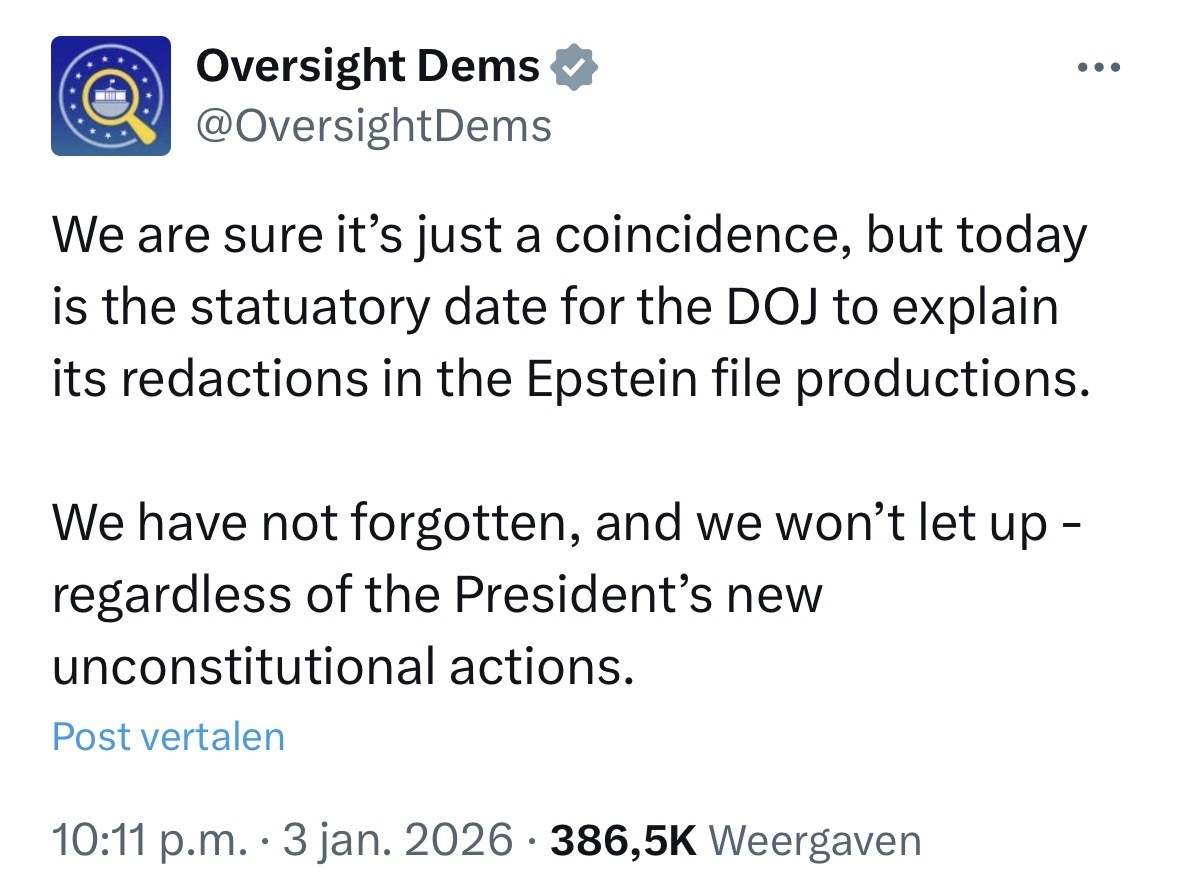Open the @OversightDems handle link
The height and width of the screenshot is (885, 1179).
tap(373, 127)
